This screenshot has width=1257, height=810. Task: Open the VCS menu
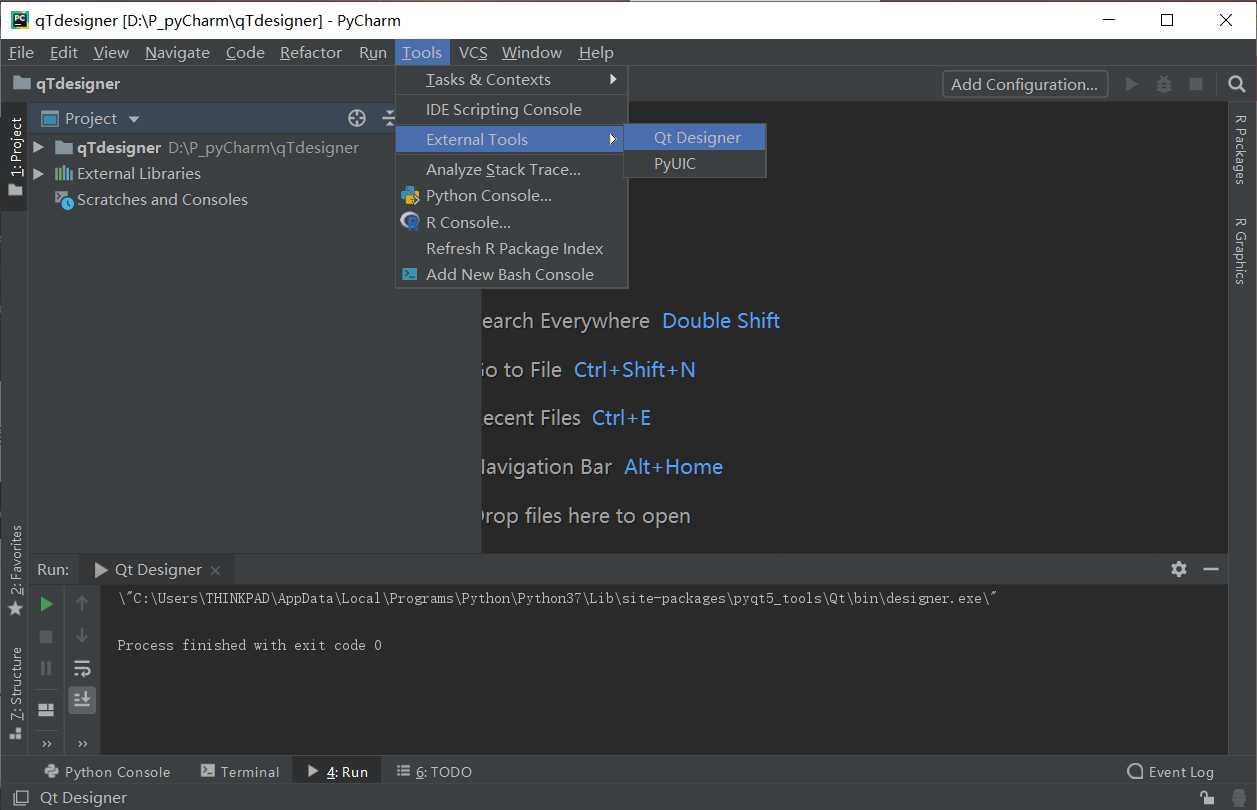click(473, 53)
